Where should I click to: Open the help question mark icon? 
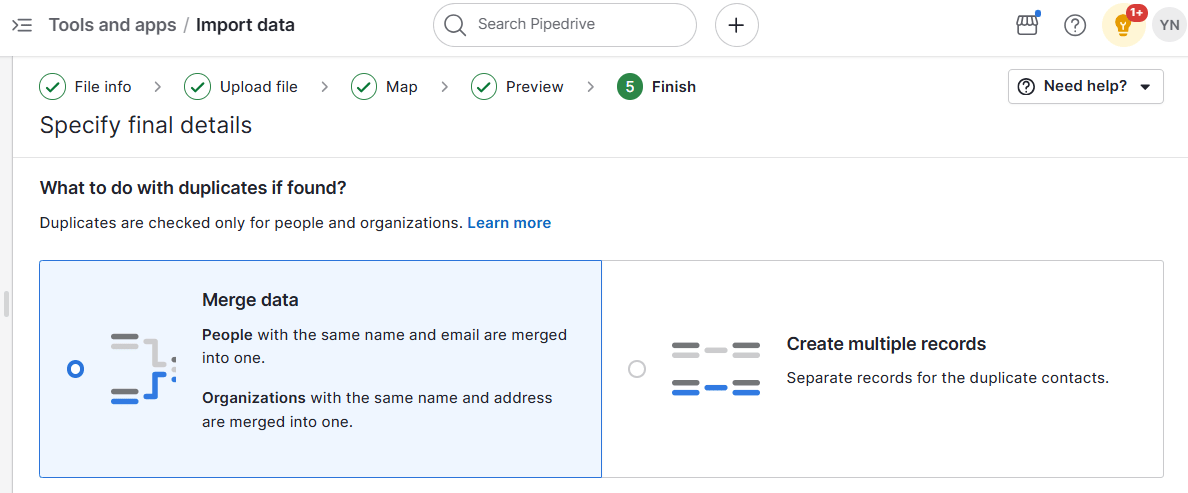click(1075, 25)
